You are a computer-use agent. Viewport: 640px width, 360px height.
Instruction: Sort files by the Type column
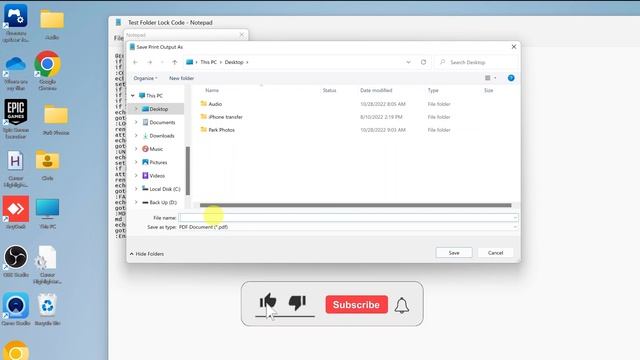coord(433,90)
